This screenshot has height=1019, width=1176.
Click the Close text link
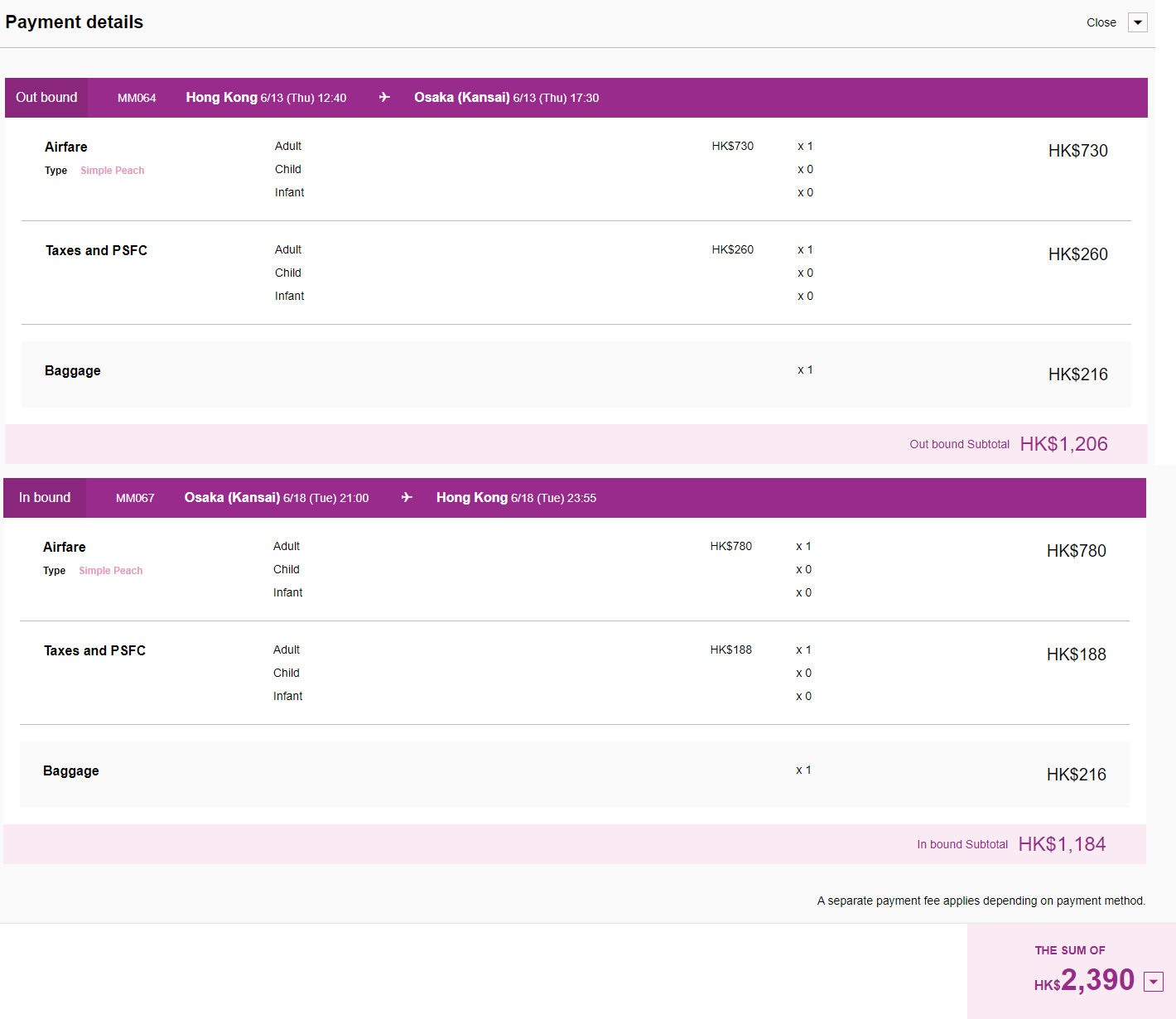(1101, 22)
